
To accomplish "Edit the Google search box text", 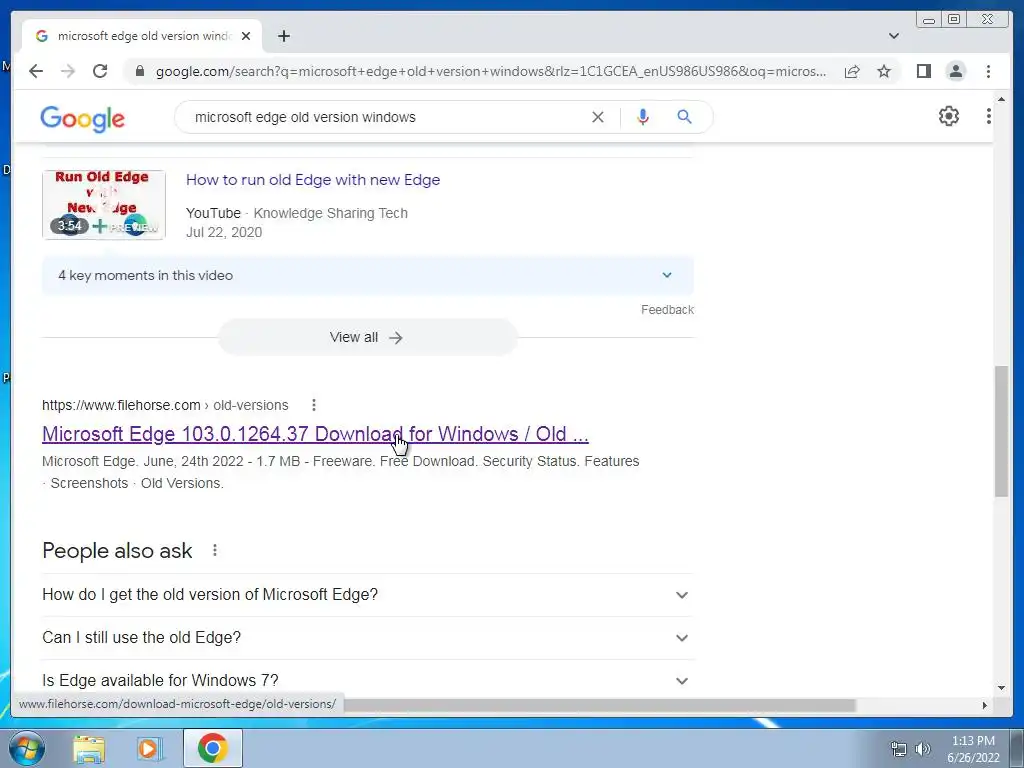I will click(385, 117).
